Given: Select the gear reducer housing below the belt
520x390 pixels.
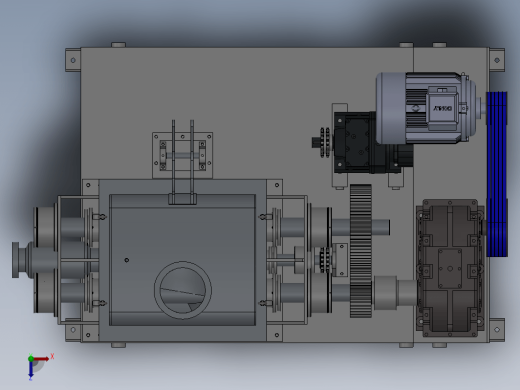Looking at the screenshot, I should pyautogui.click(x=450, y=268).
